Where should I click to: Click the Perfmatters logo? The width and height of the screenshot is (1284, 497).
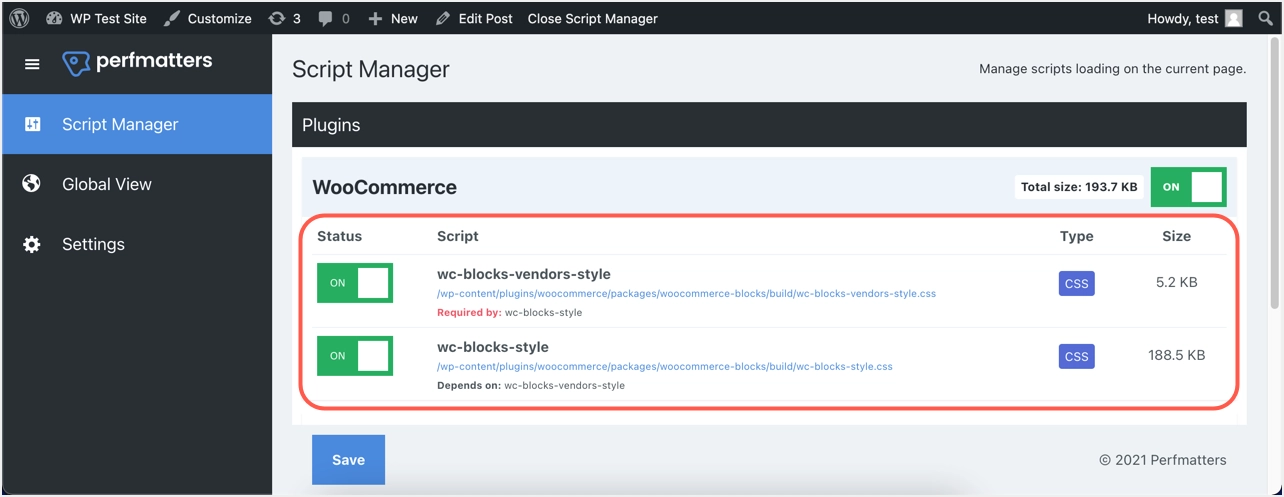point(137,63)
